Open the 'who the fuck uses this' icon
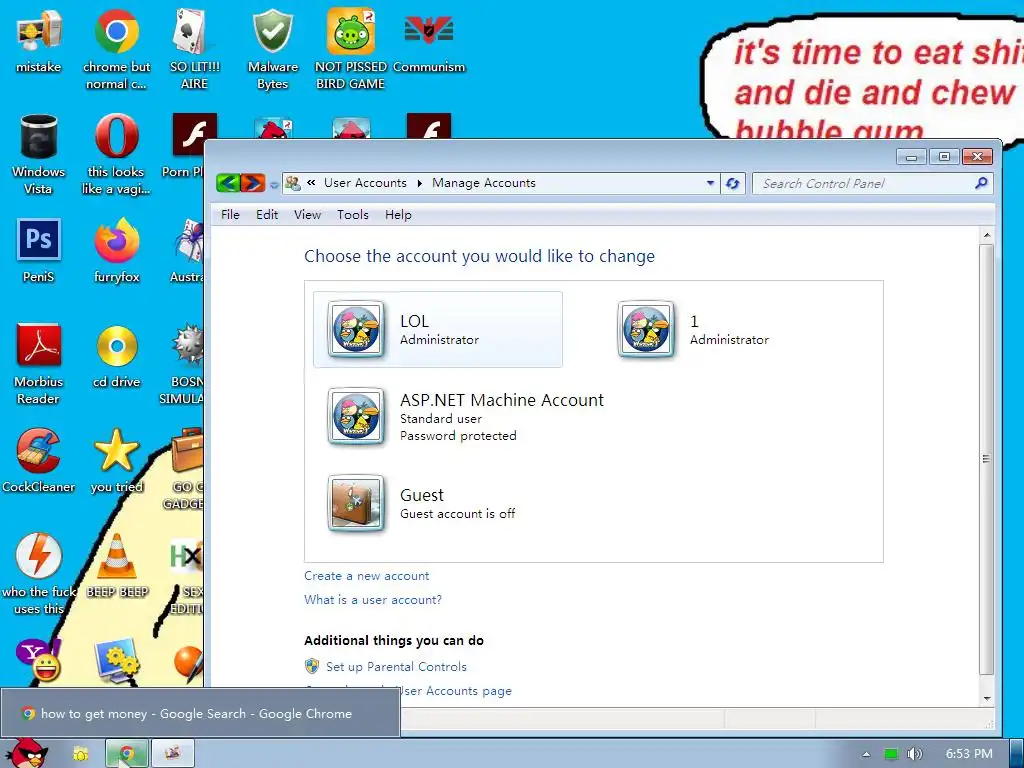The width and height of the screenshot is (1024, 768). click(39, 573)
